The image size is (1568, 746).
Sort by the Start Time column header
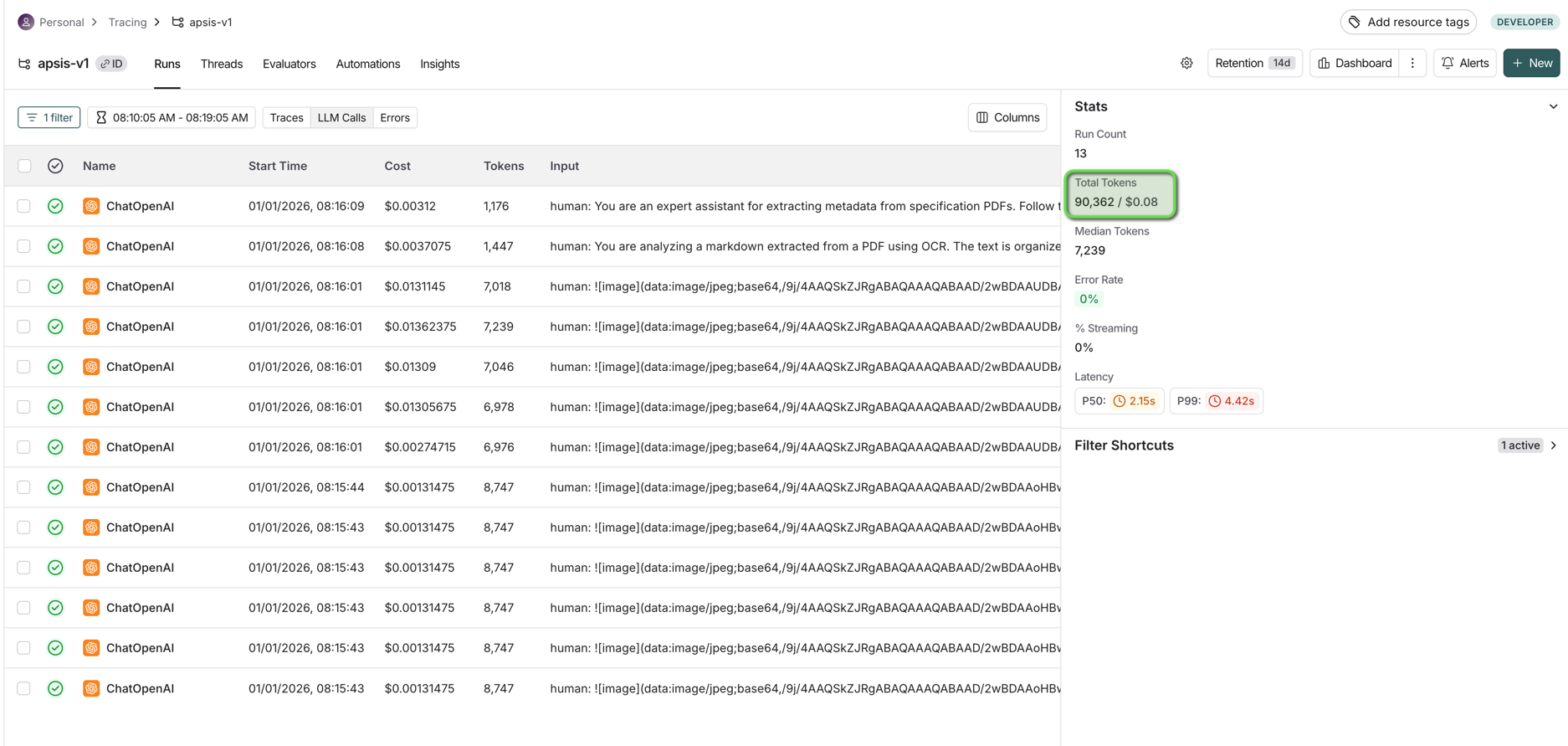click(278, 167)
